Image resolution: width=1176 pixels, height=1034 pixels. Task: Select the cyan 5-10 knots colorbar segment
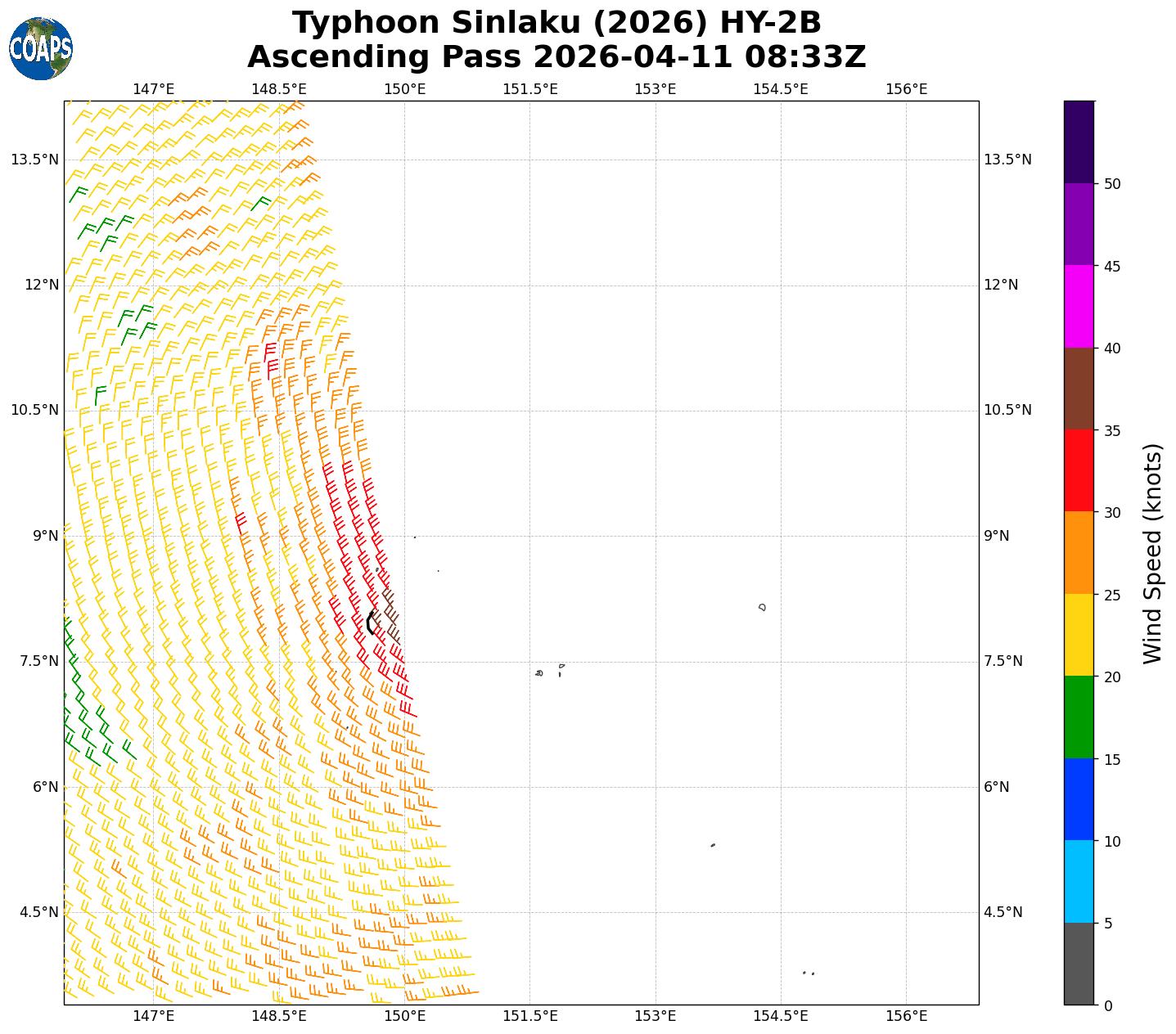click(x=1078, y=881)
